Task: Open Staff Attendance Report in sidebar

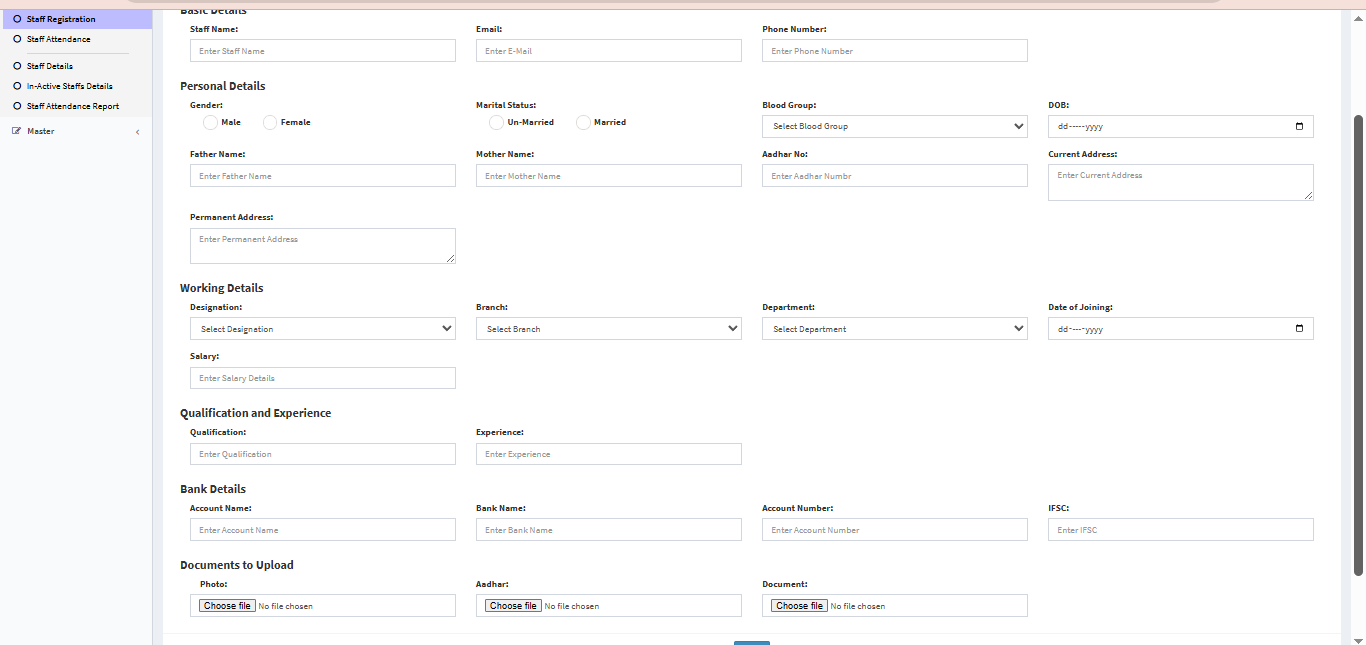Action: (x=73, y=106)
